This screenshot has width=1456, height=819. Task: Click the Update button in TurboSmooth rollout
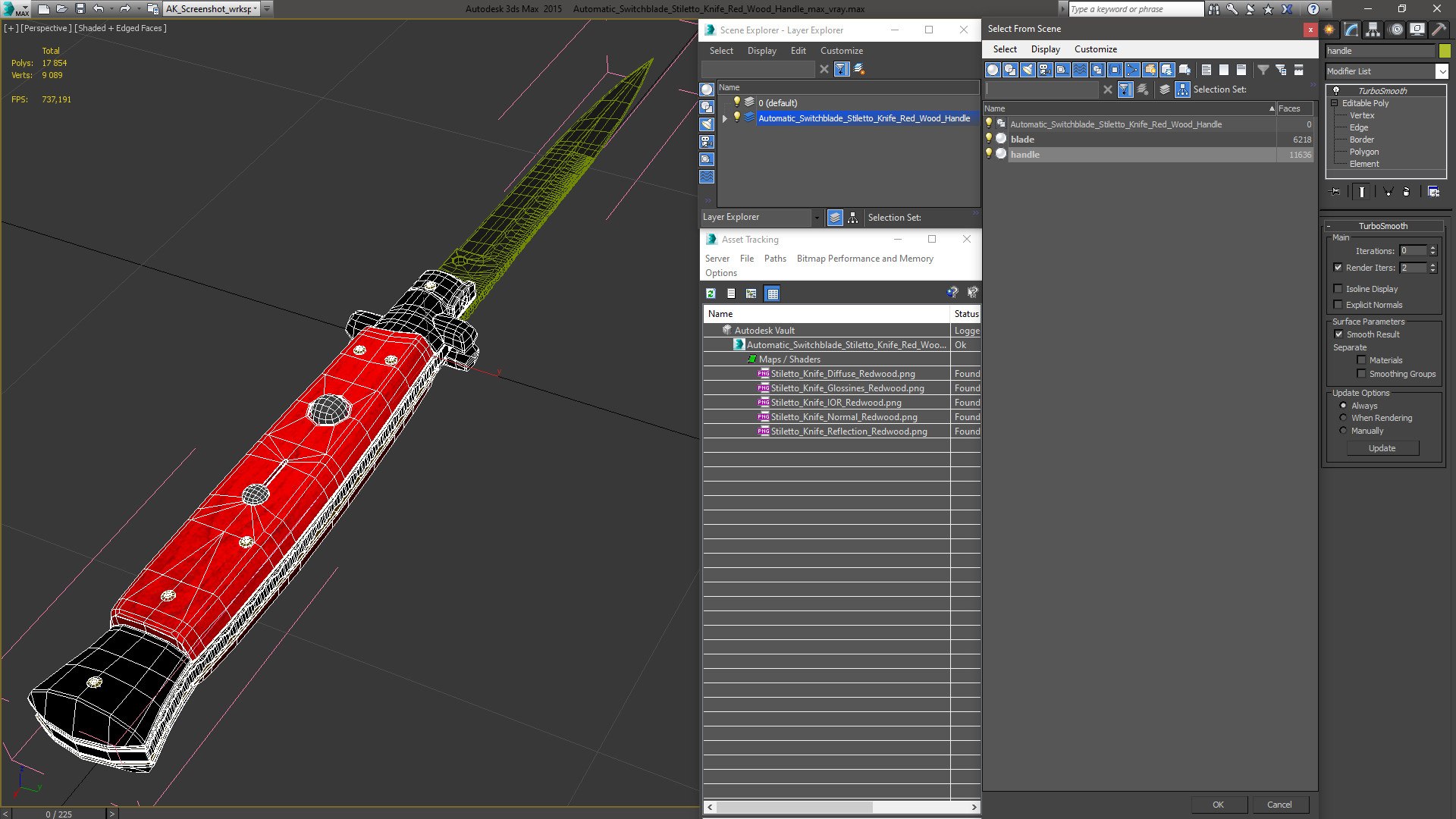[1382, 448]
